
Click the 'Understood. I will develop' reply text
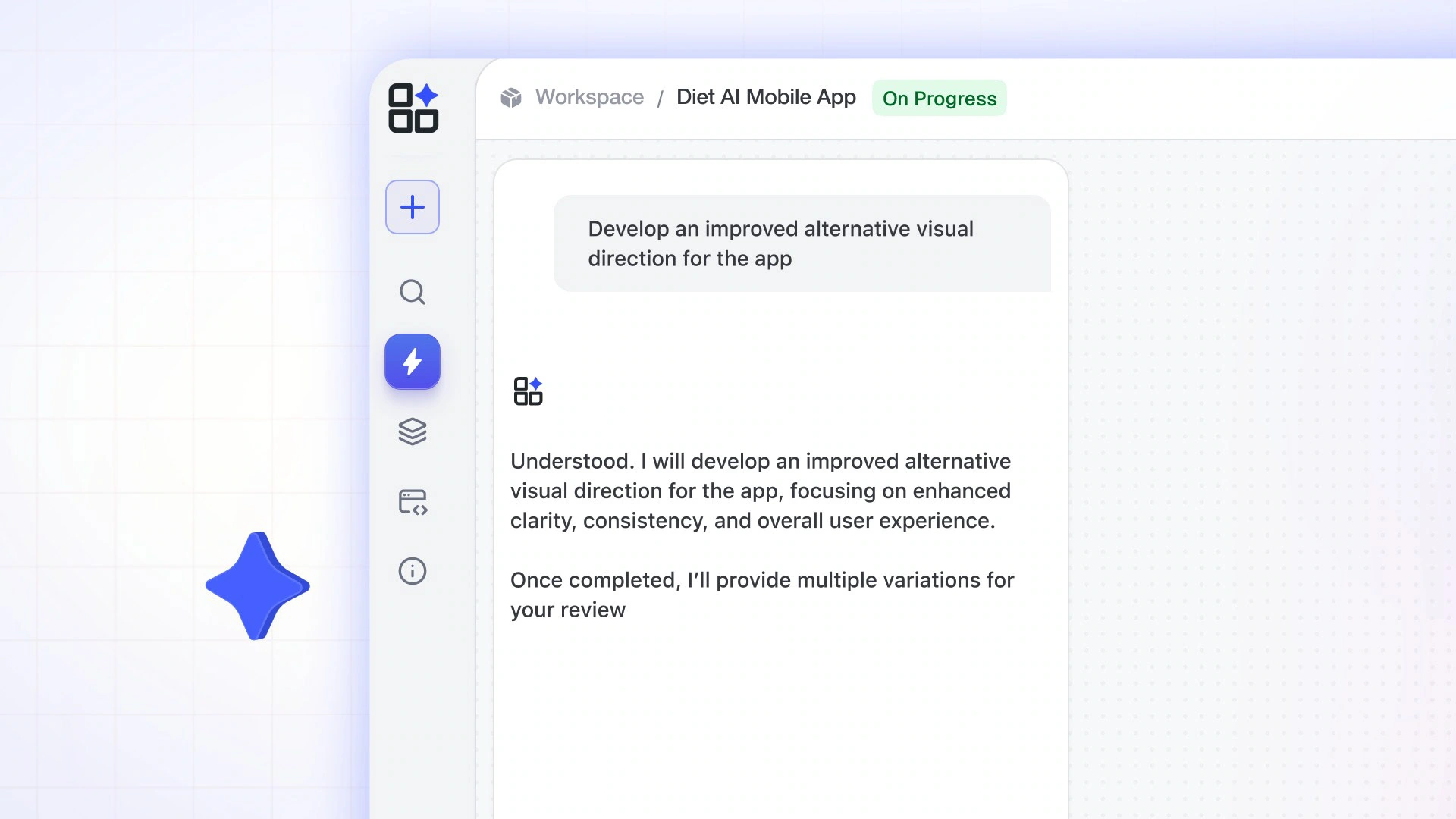(761, 491)
